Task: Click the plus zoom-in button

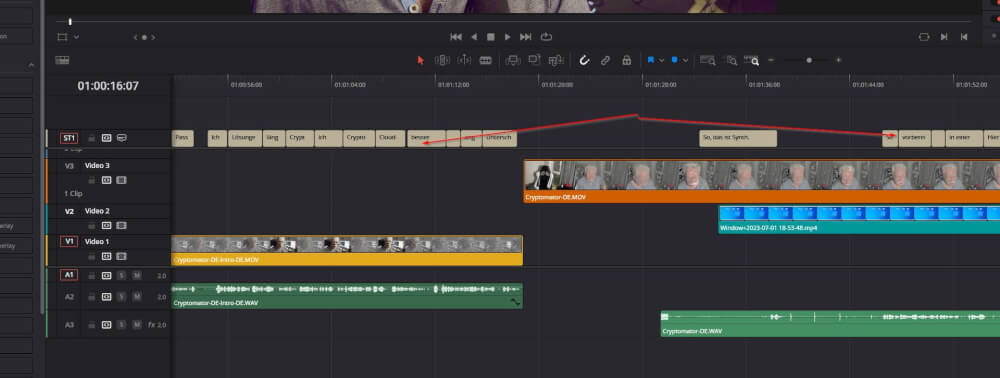Action: tap(839, 60)
